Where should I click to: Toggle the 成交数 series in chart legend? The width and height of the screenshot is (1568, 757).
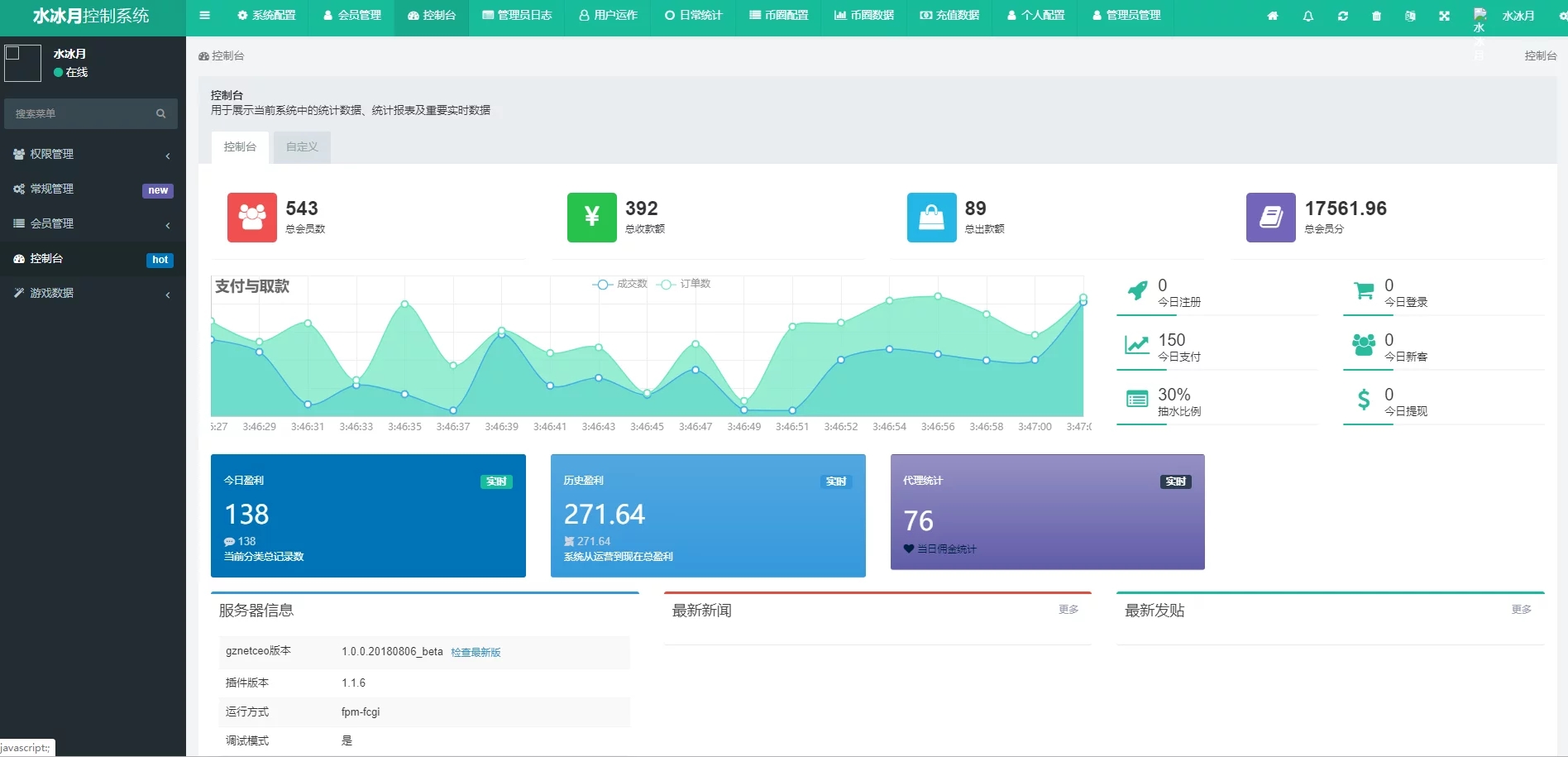pos(620,284)
